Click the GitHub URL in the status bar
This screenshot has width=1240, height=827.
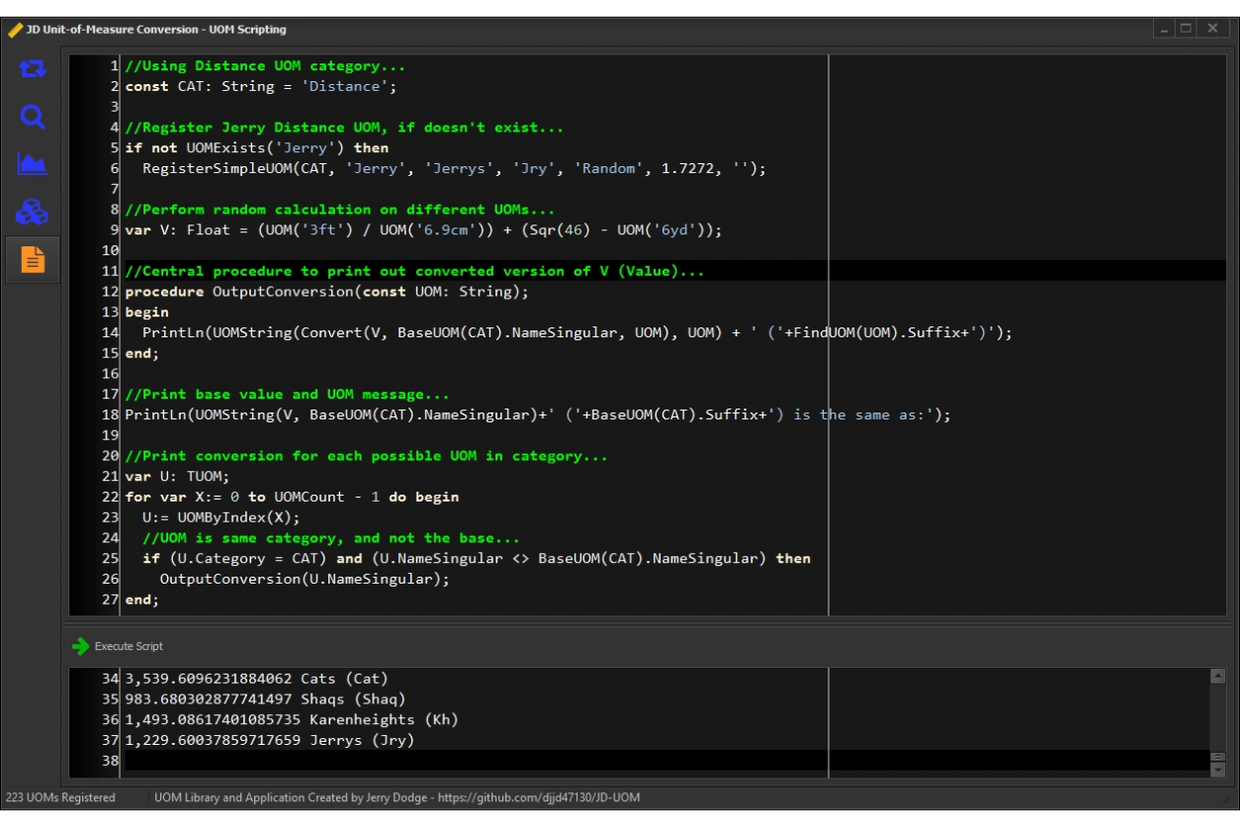(538, 798)
